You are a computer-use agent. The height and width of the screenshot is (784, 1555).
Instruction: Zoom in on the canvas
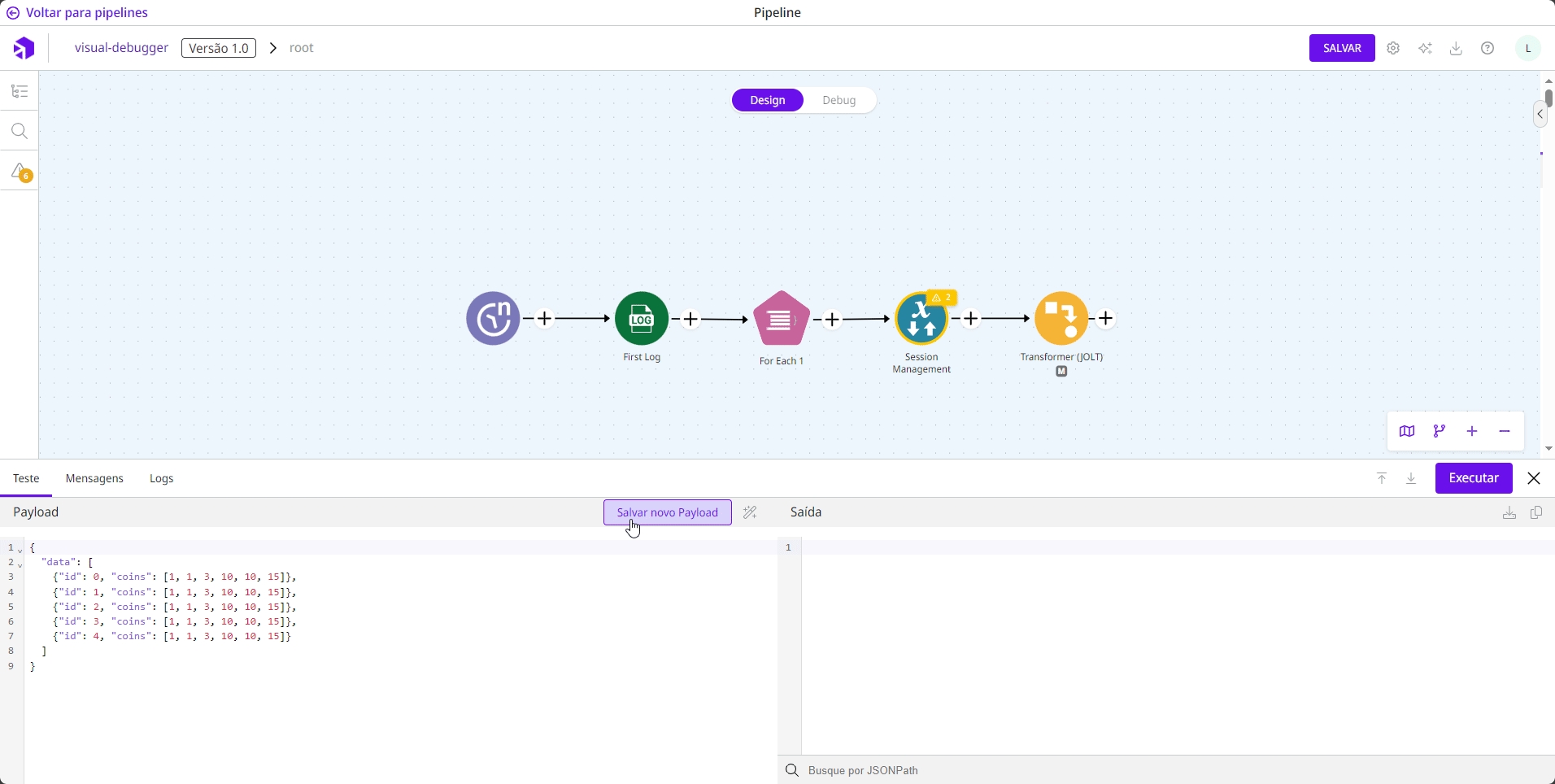click(1473, 432)
